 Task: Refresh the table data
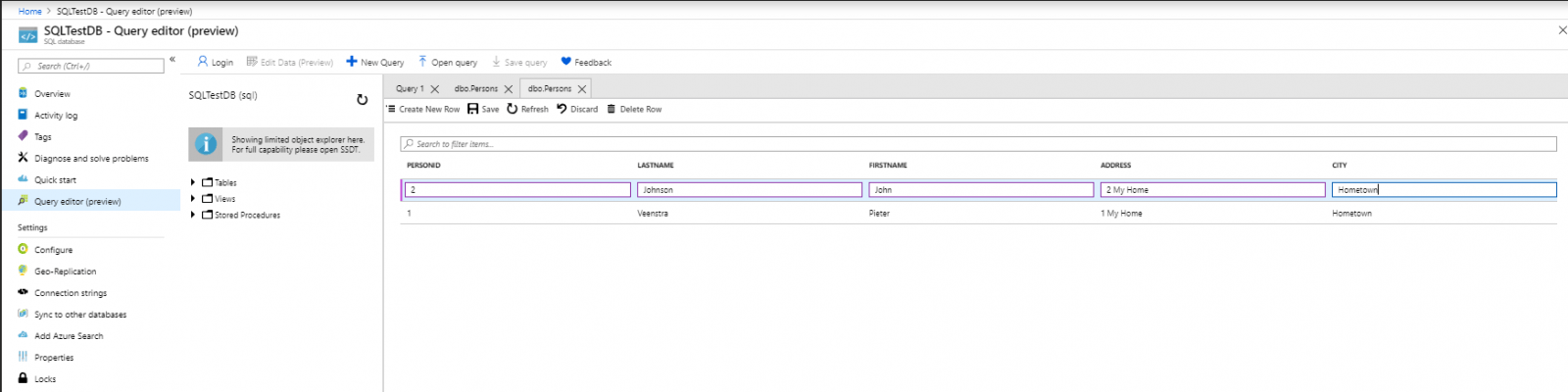(527, 109)
